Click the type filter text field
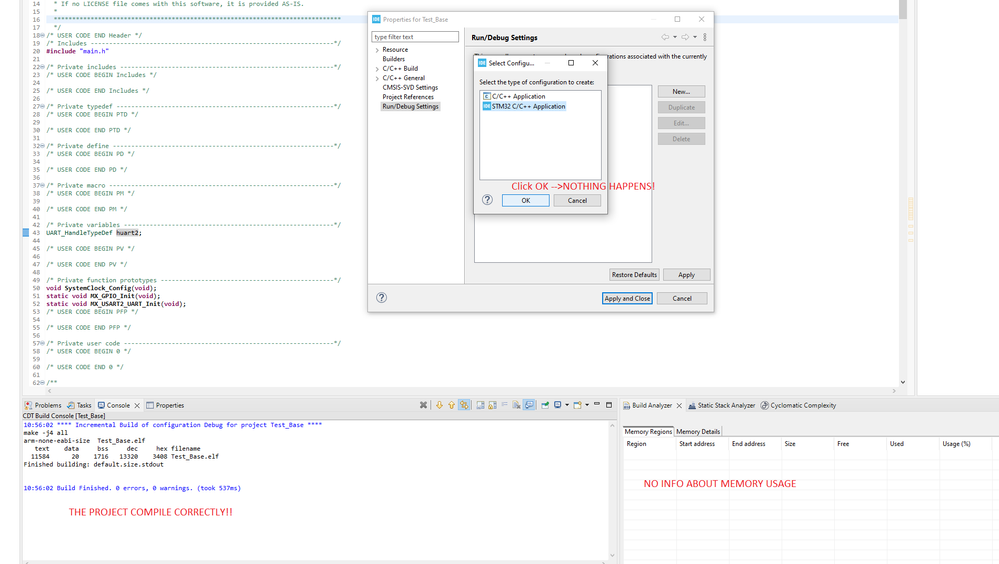Viewport: 999px width, 564px height. tap(415, 37)
